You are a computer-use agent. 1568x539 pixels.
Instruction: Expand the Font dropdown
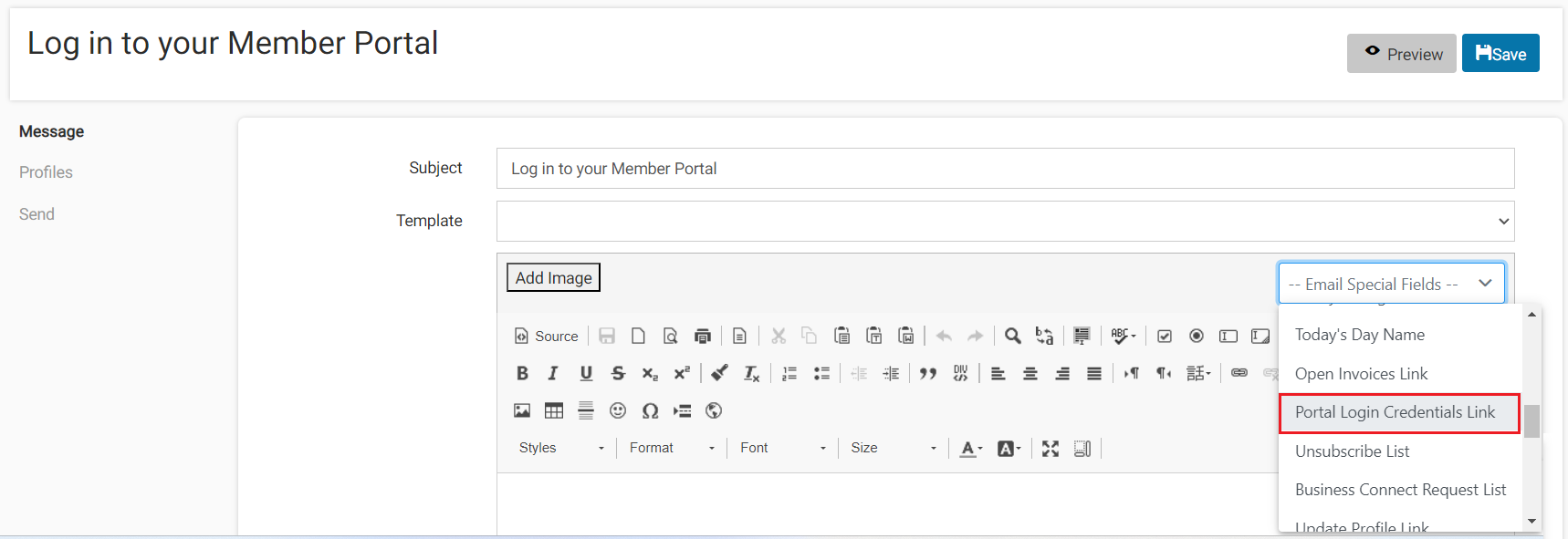coord(782,448)
